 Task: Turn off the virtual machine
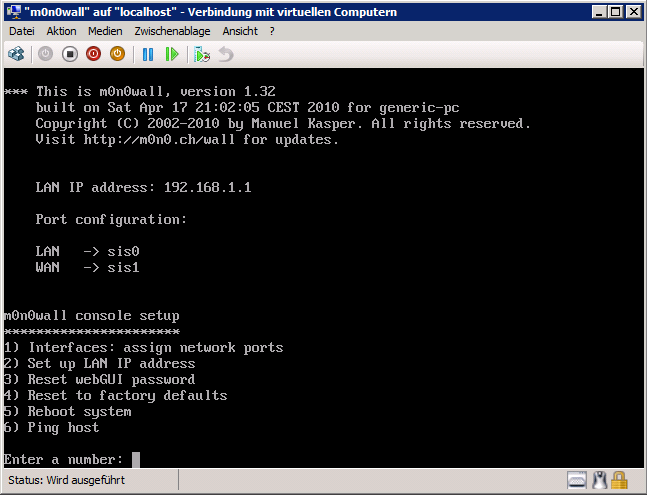[69, 54]
